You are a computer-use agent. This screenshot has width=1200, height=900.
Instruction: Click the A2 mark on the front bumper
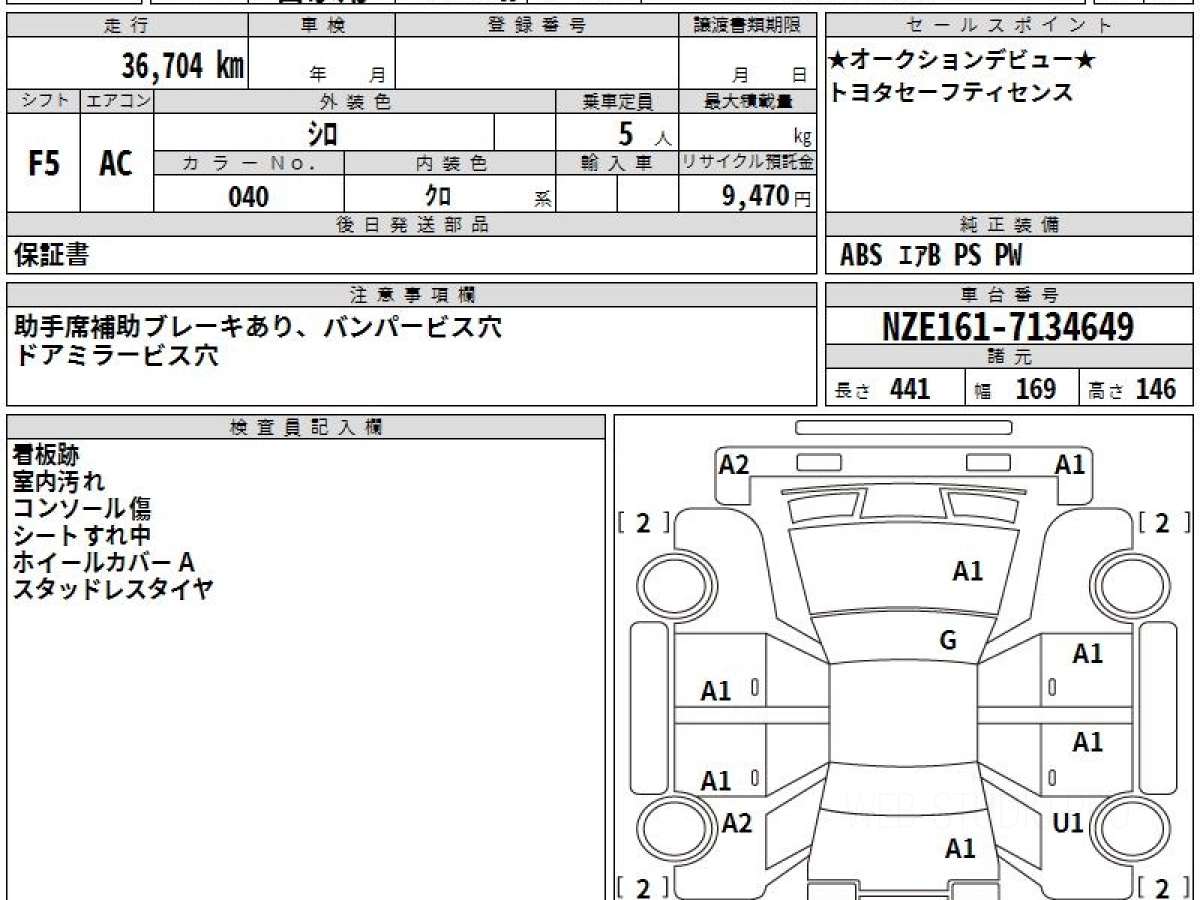tap(734, 464)
